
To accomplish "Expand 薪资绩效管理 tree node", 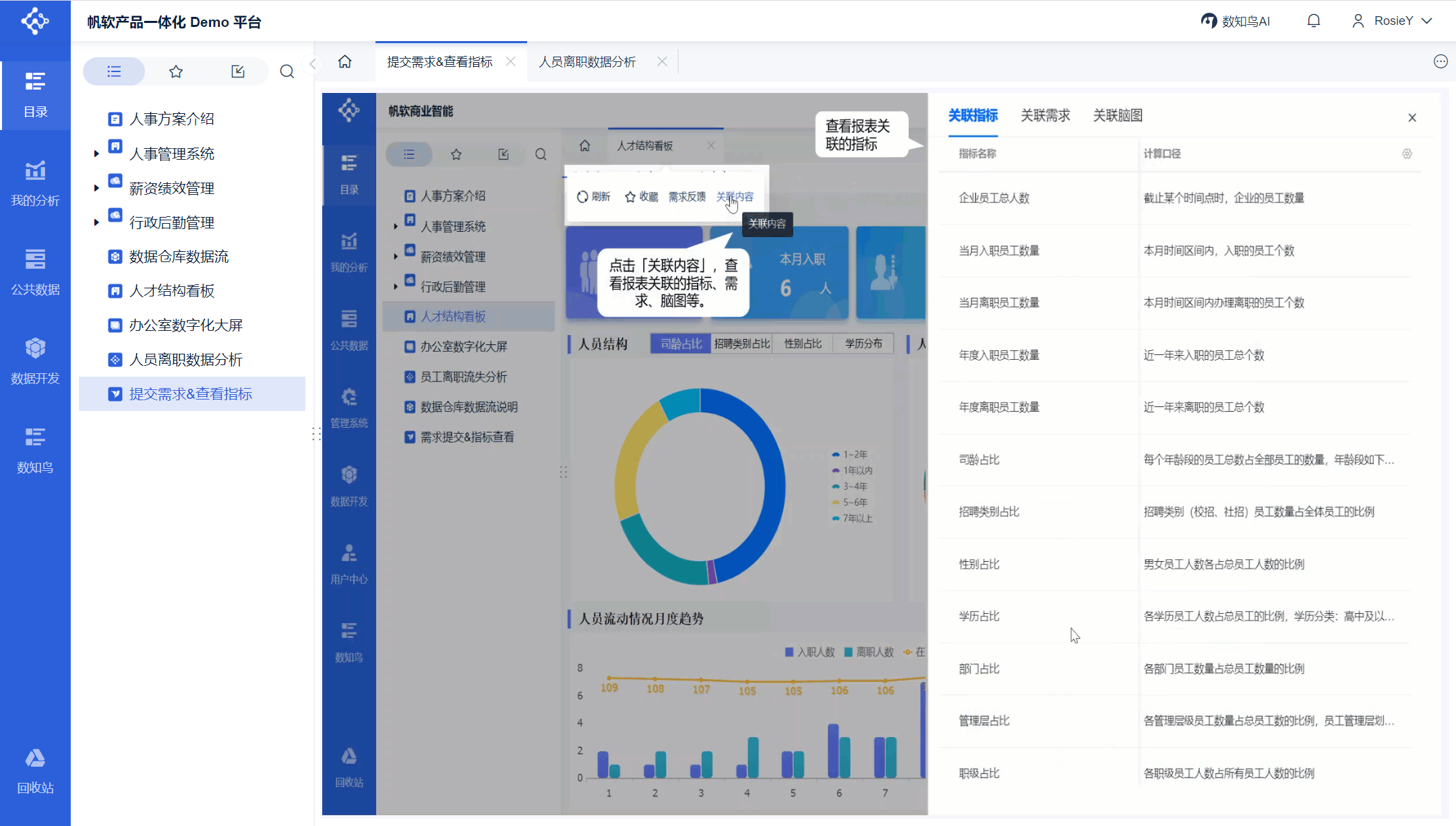I will [96, 188].
